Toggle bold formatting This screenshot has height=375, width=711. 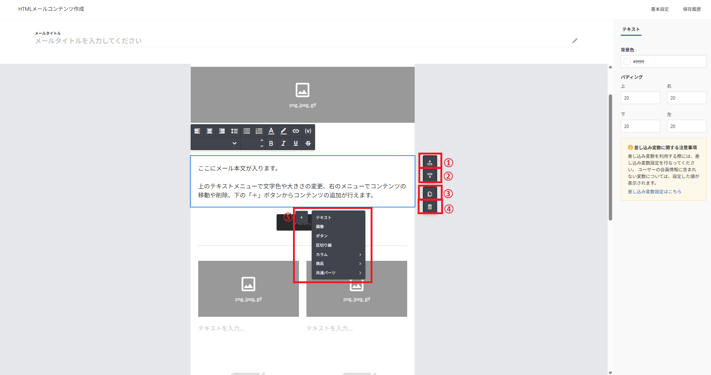271,143
